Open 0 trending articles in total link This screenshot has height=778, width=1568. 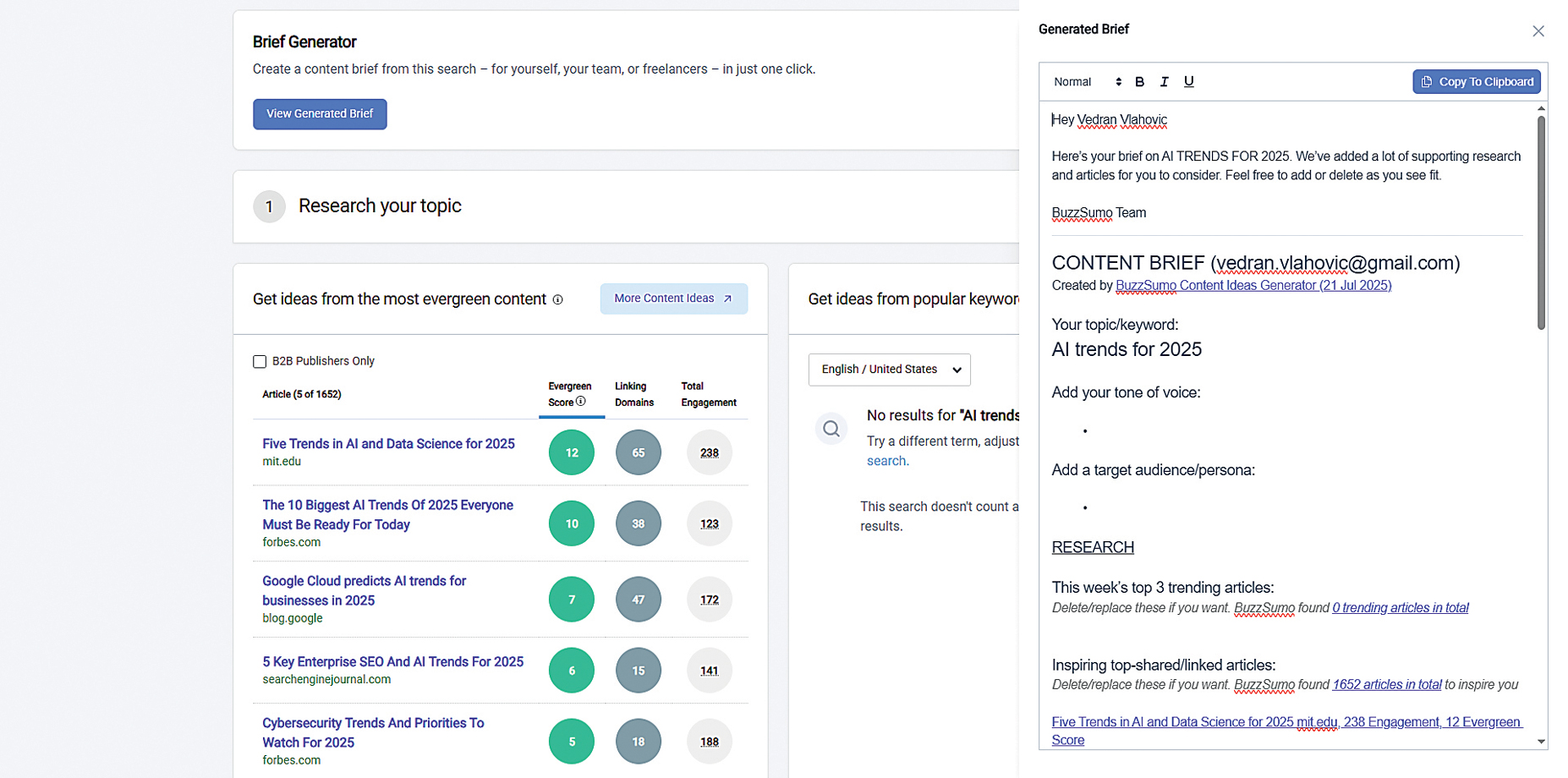[x=1401, y=608]
